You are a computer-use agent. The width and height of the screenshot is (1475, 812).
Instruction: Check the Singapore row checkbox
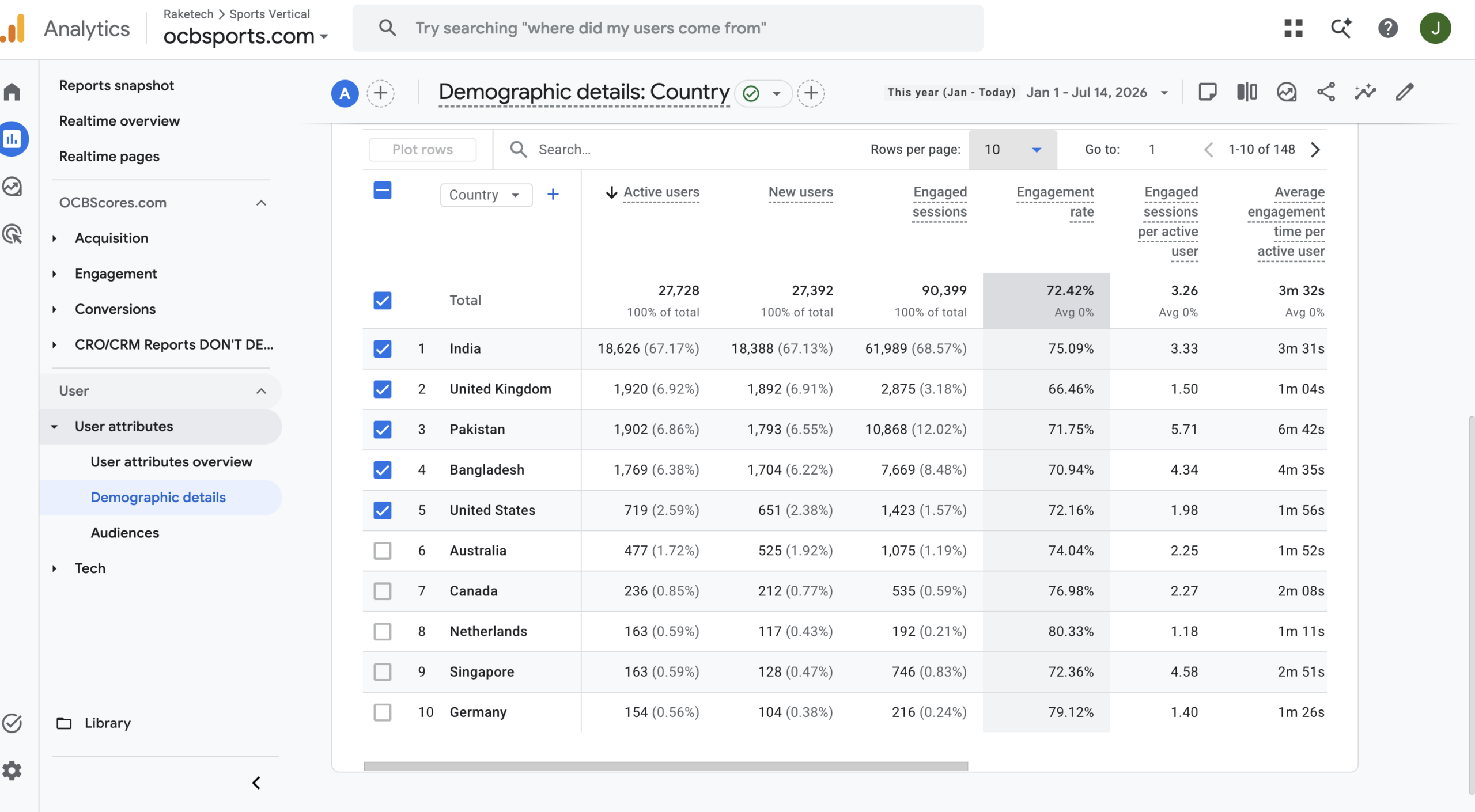(382, 672)
